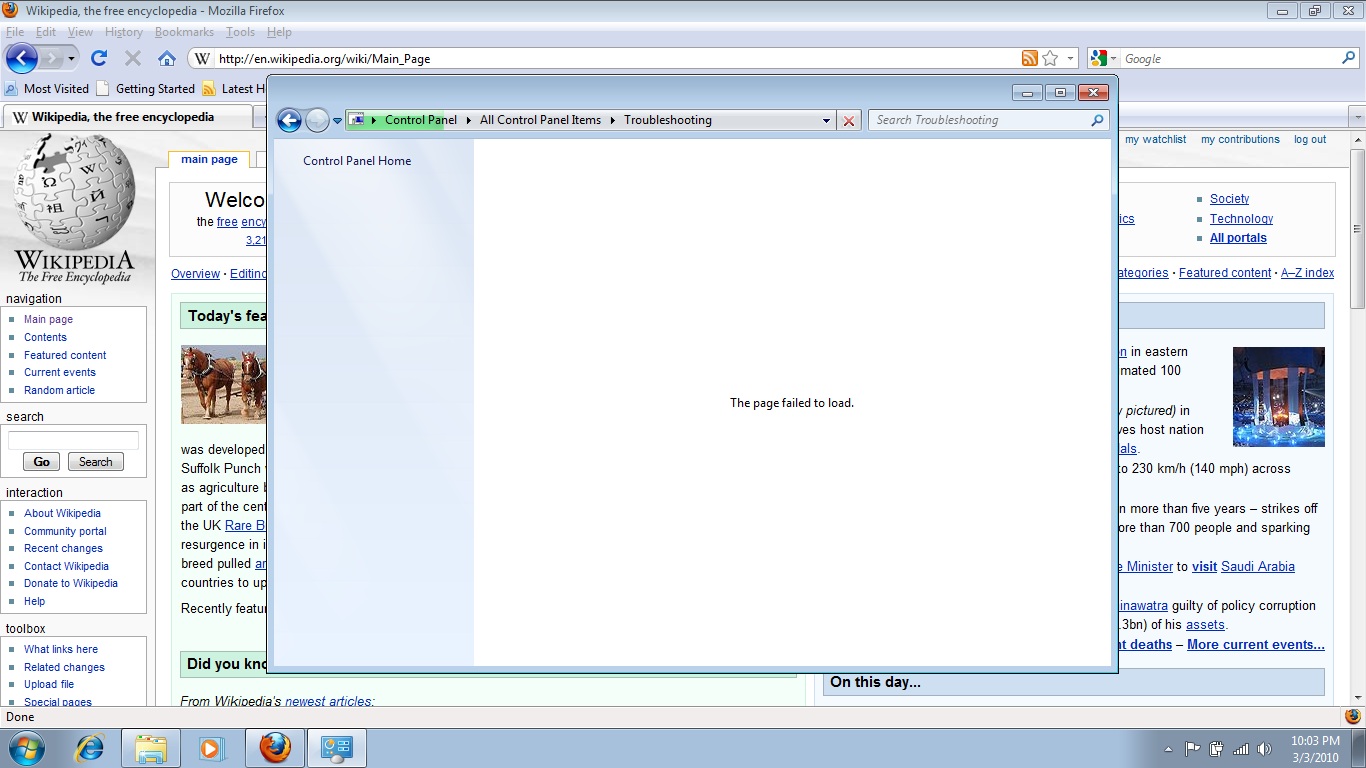Go to the Firefox Home page icon
Screen dimensions: 1366x768
tap(167, 59)
